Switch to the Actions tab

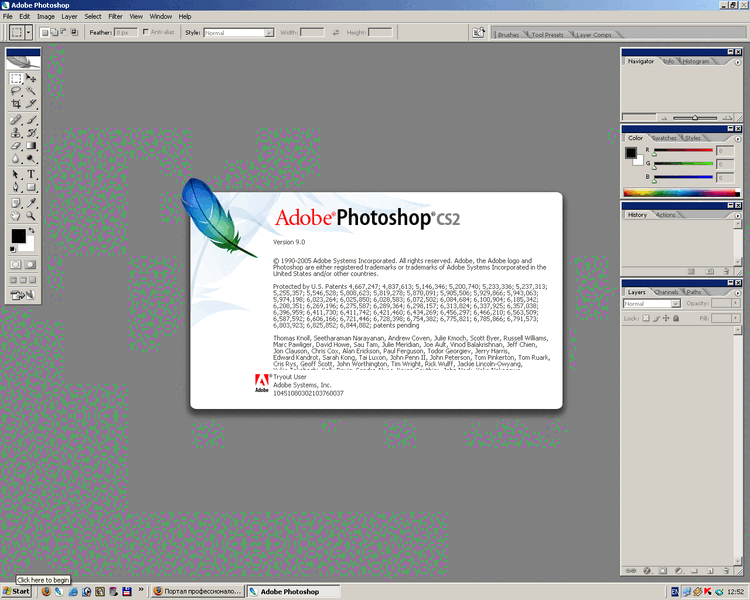tap(666, 215)
